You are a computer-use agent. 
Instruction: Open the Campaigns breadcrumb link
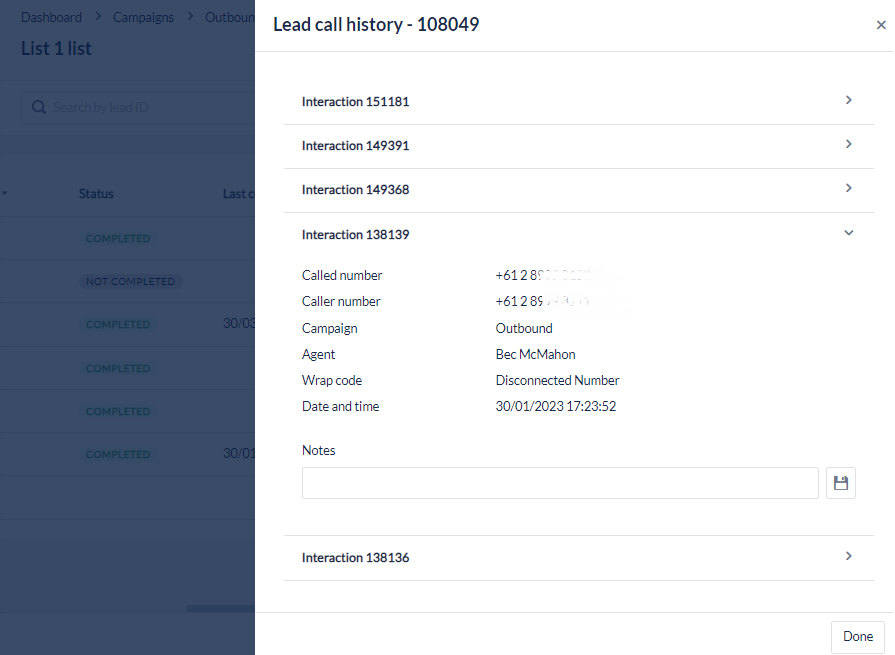(143, 17)
